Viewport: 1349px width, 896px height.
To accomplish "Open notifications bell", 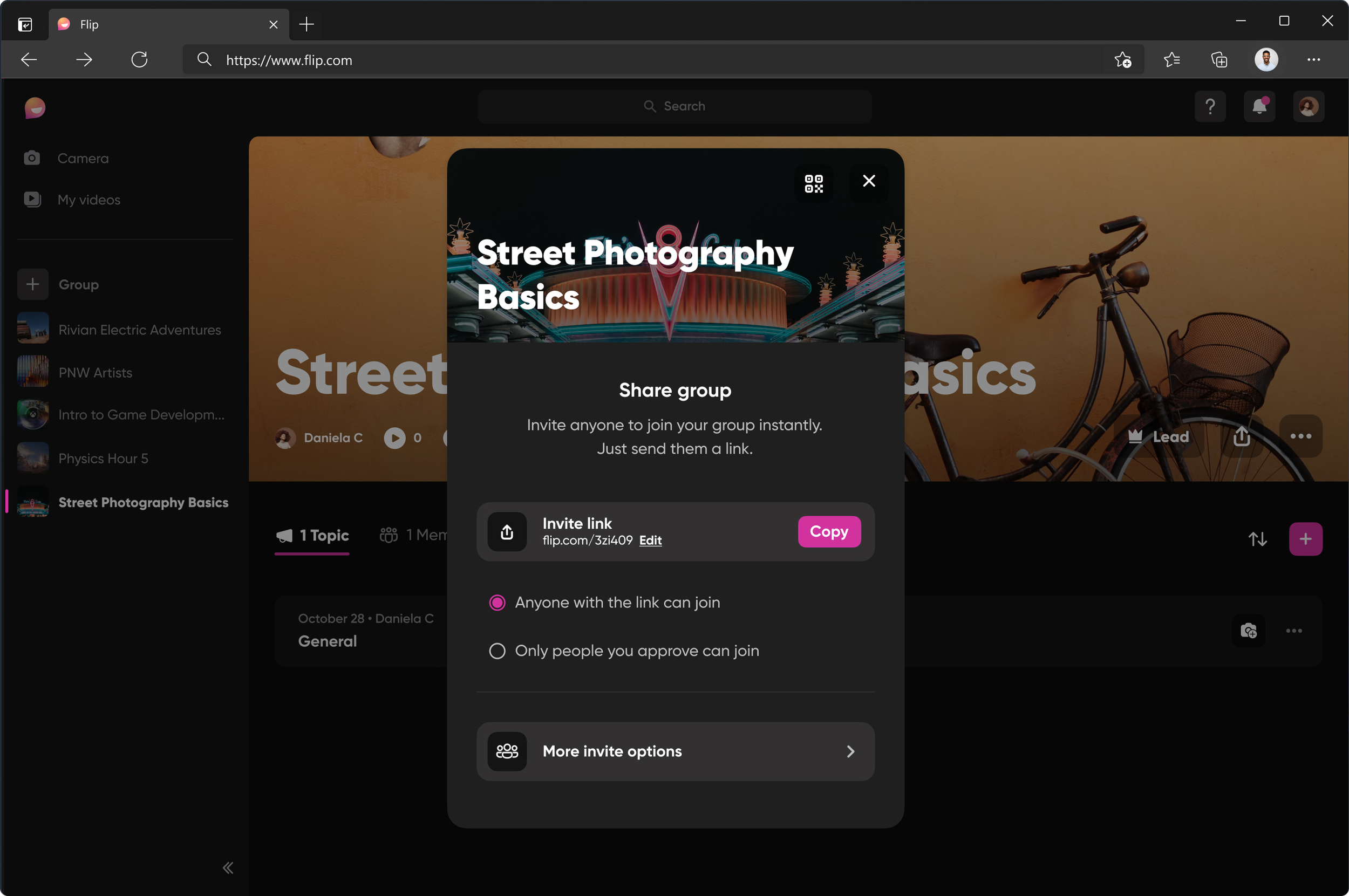I will (1259, 107).
